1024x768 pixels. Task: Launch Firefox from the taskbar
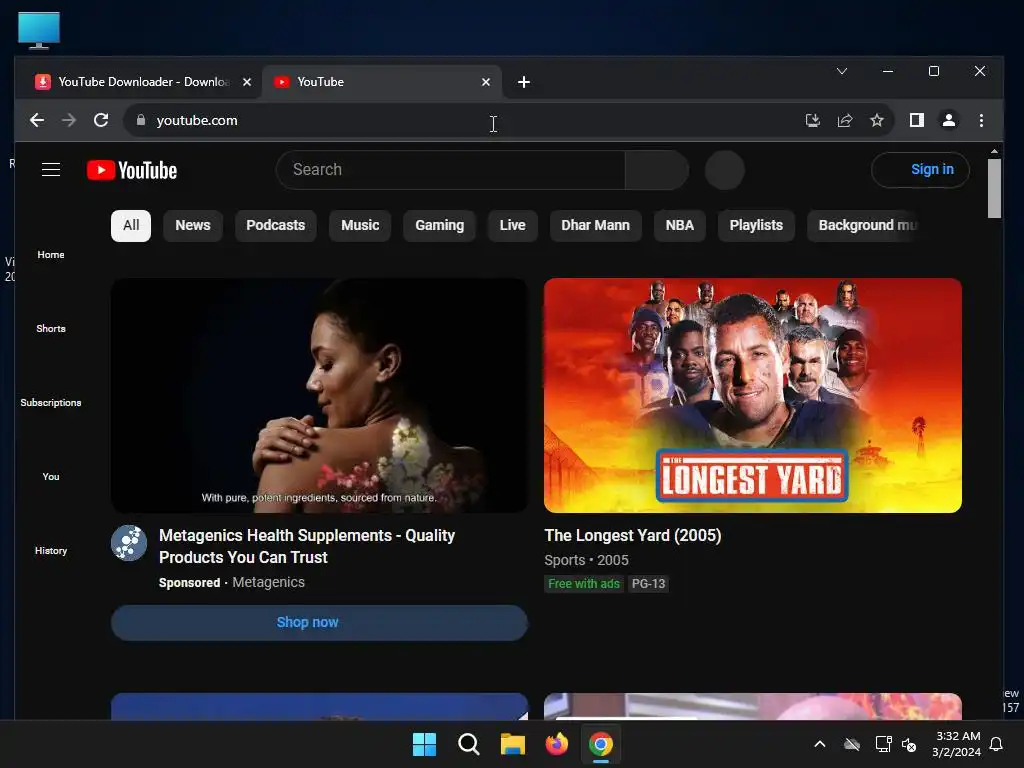click(x=556, y=744)
